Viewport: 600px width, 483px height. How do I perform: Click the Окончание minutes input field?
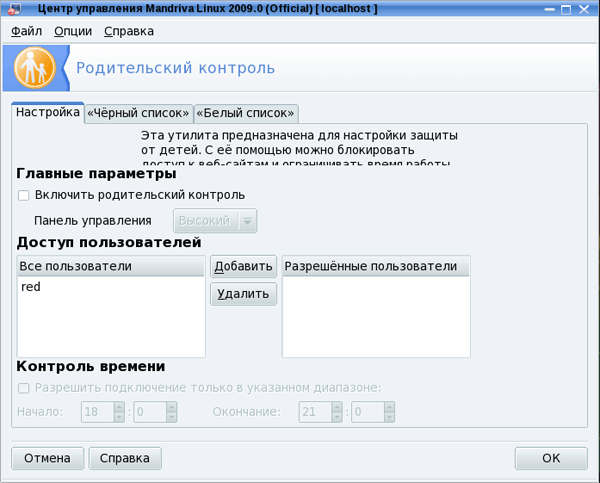pos(368,412)
